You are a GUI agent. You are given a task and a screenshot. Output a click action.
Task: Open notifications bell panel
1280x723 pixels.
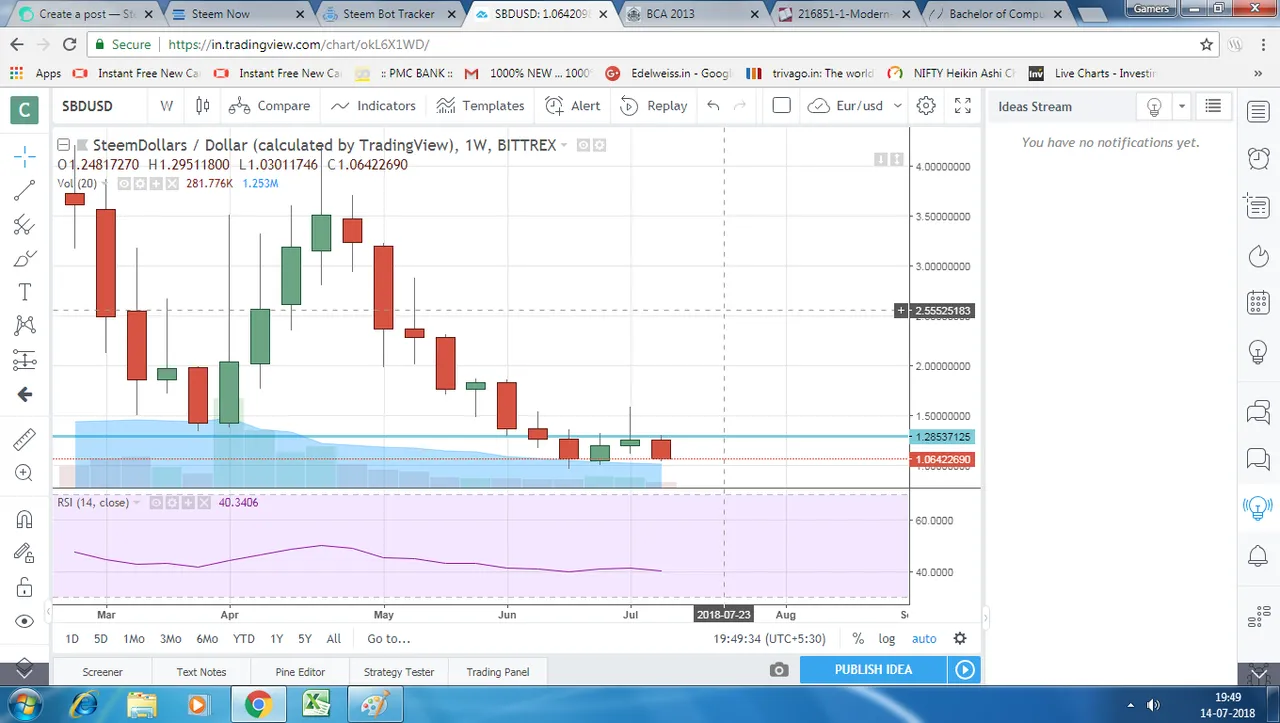pyautogui.click(x=1258, y=556)
